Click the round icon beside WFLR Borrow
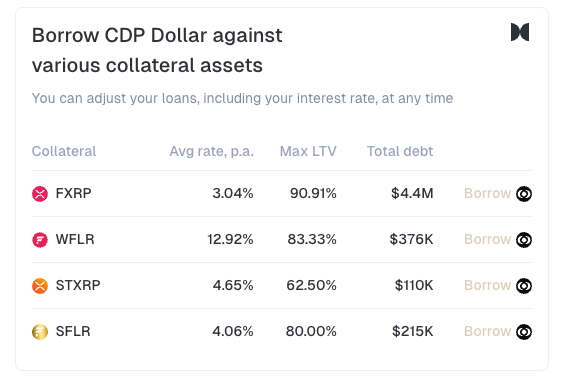562x377 pixels. (524, 240)
